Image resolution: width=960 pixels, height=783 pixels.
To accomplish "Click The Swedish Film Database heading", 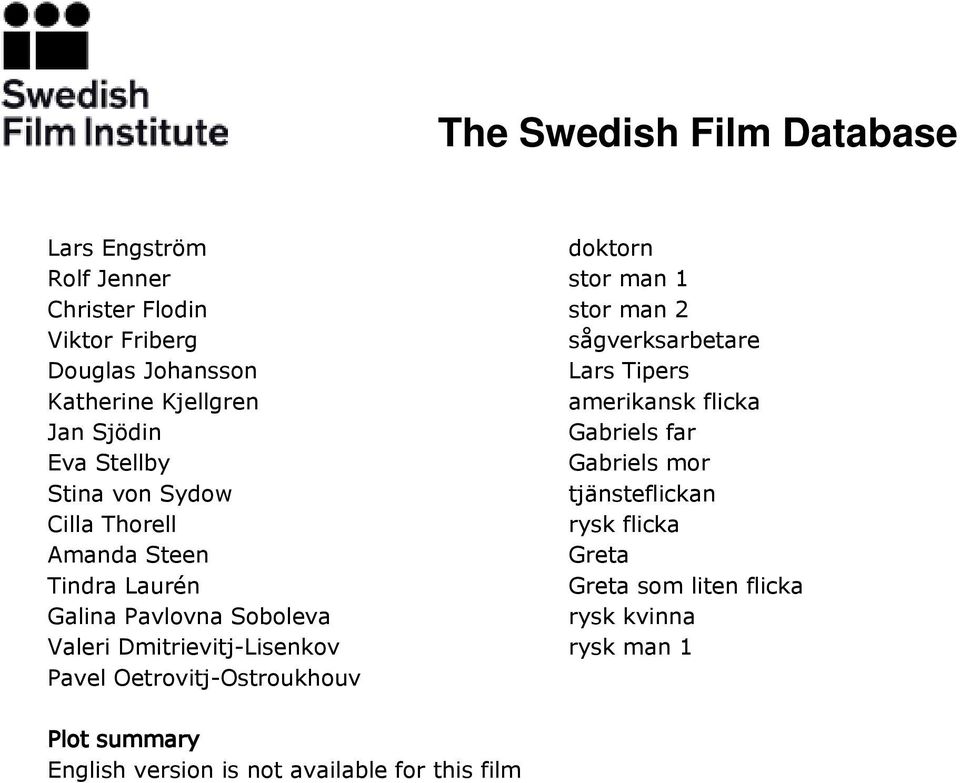I will pos(697,132).
